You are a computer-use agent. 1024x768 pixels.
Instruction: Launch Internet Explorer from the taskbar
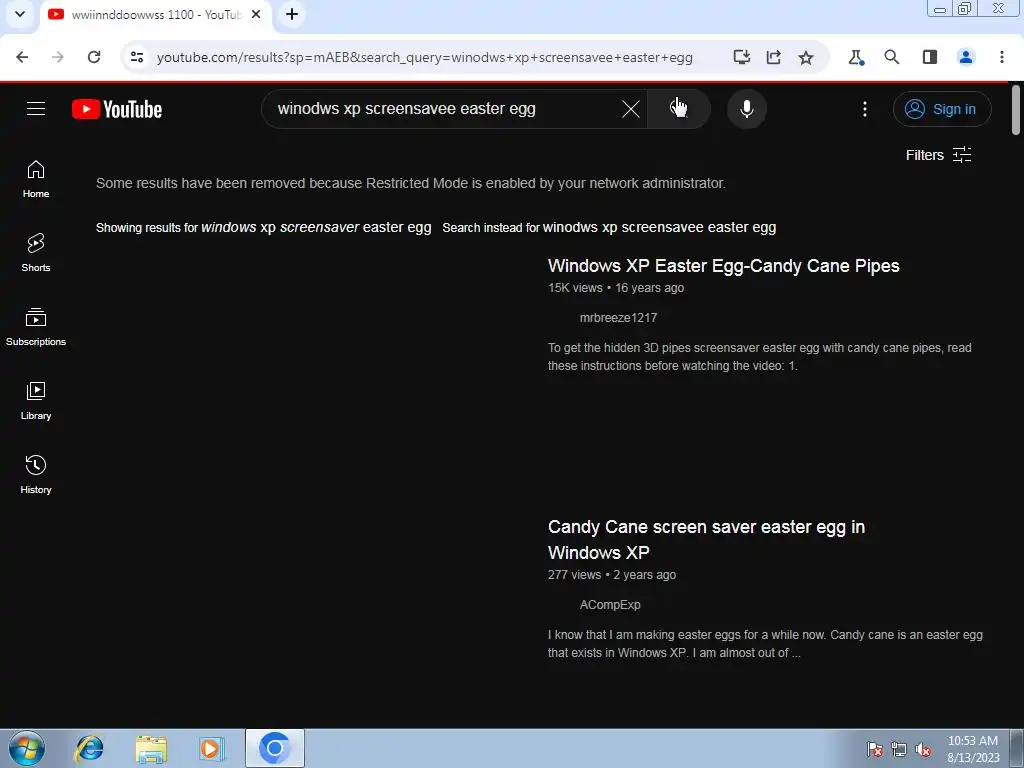89,748
